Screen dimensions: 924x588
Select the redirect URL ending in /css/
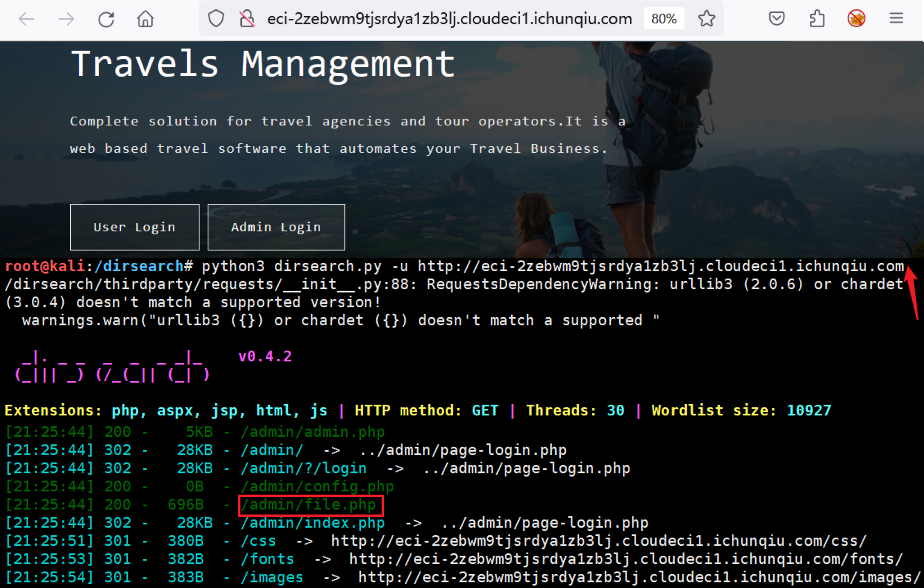tap(599, 541)
